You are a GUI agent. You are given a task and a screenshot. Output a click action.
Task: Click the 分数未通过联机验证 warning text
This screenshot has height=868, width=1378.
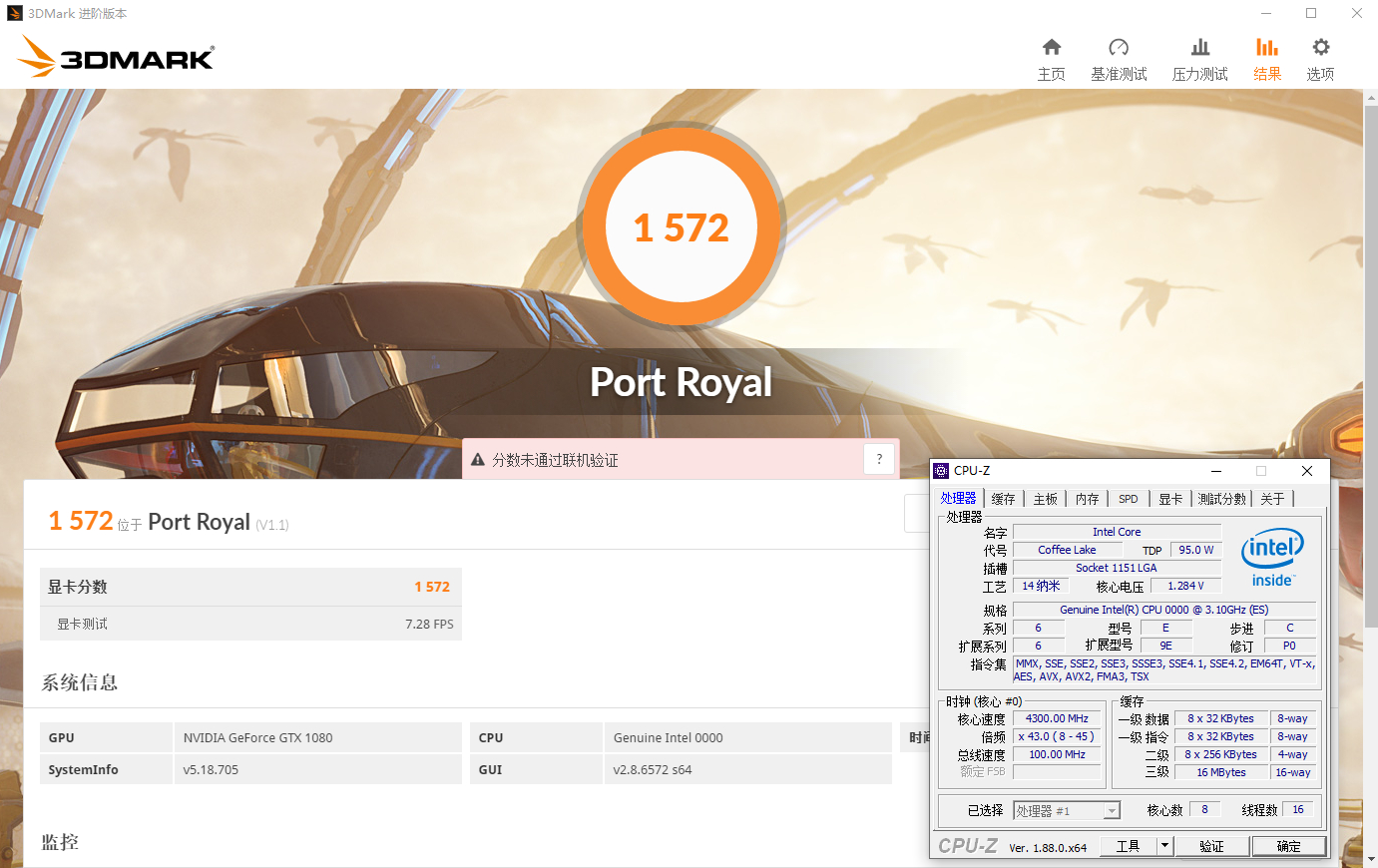pyautogui.click(x=555, y=460)
